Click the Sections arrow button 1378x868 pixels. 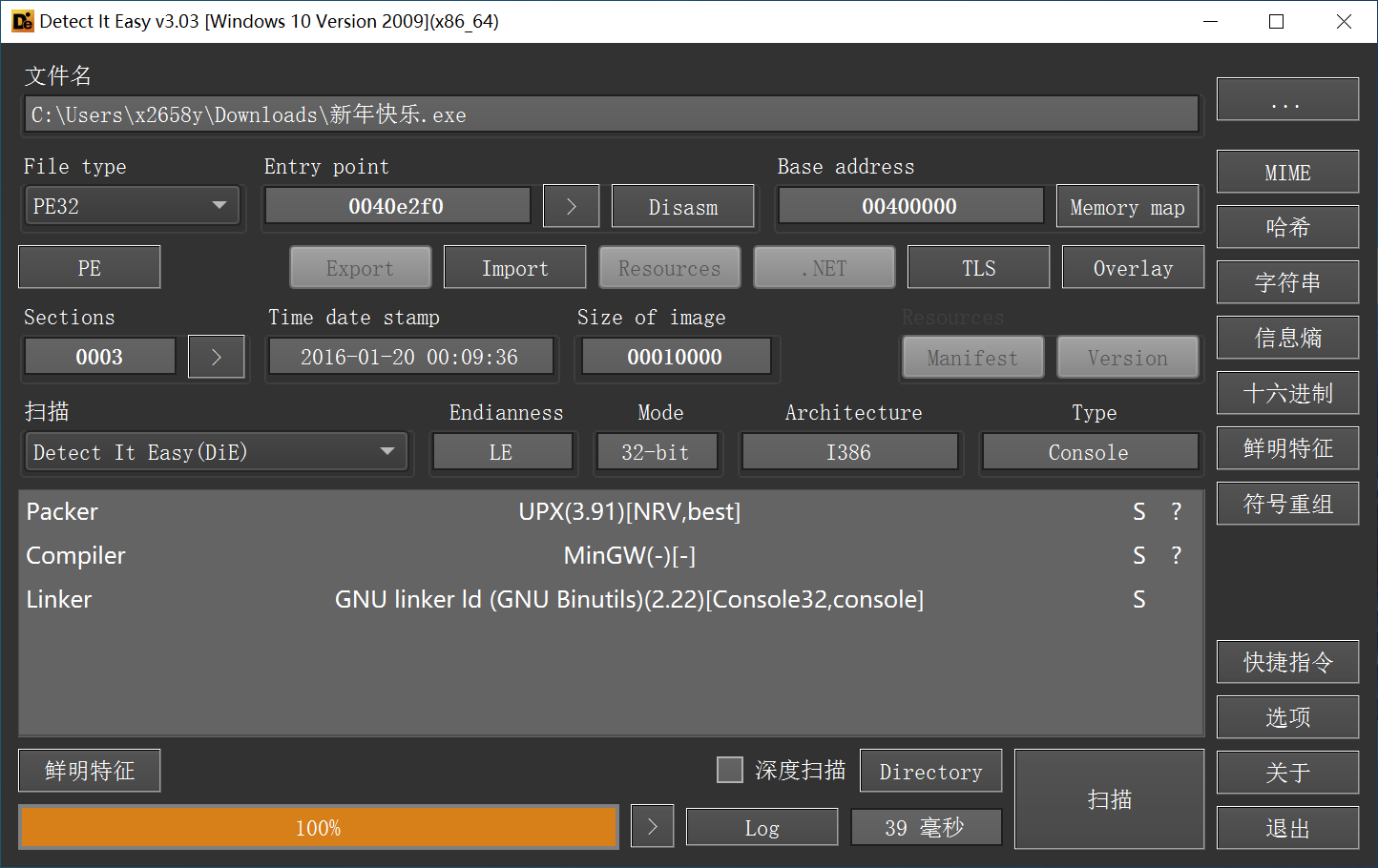(x=216, y=357)
